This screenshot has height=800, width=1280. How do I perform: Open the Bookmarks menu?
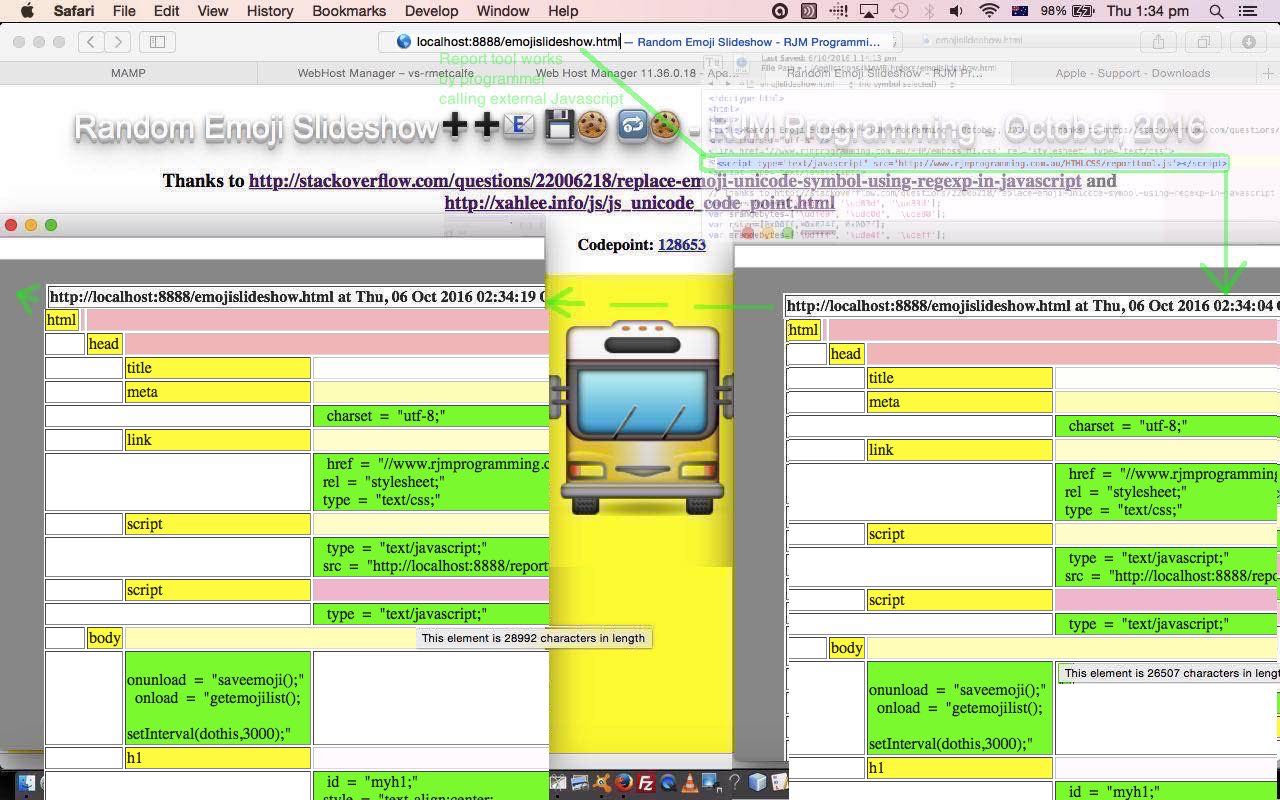[x=349, y=11]
